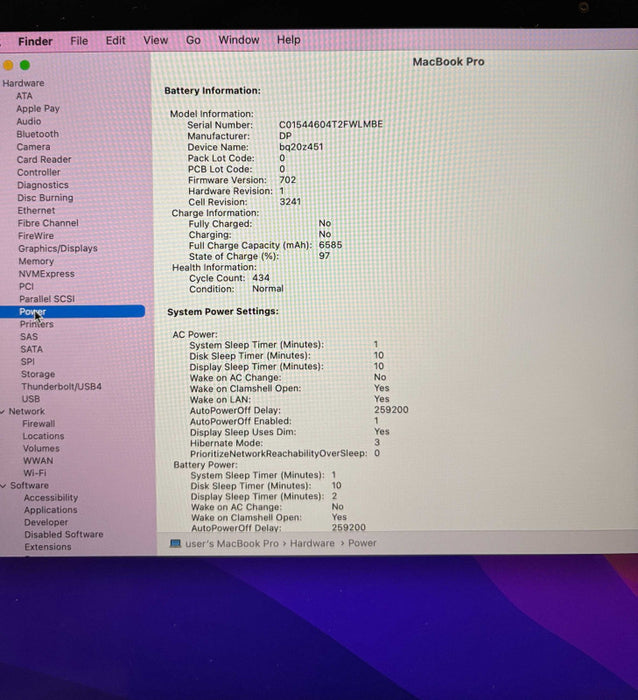Select NVMExpress in the sidebar

[x=46, y=274]
